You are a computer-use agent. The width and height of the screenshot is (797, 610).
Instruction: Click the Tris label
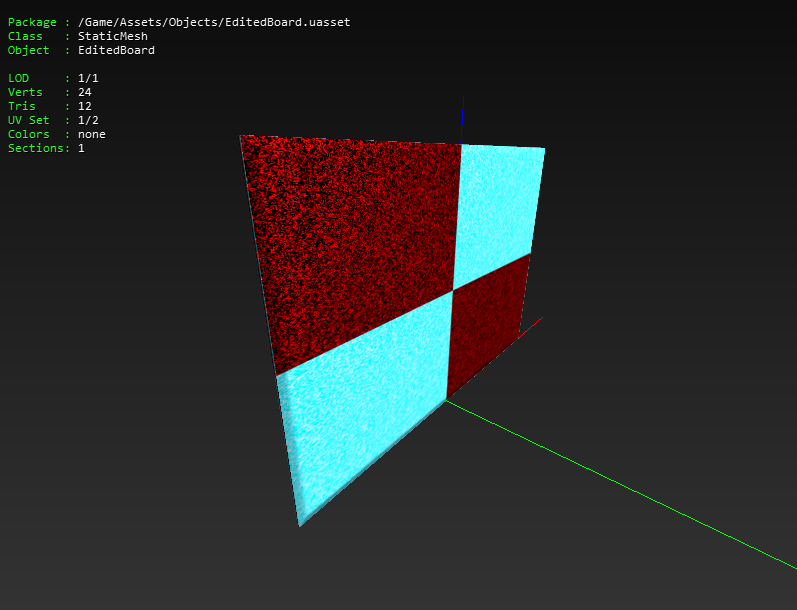point(21,106)
